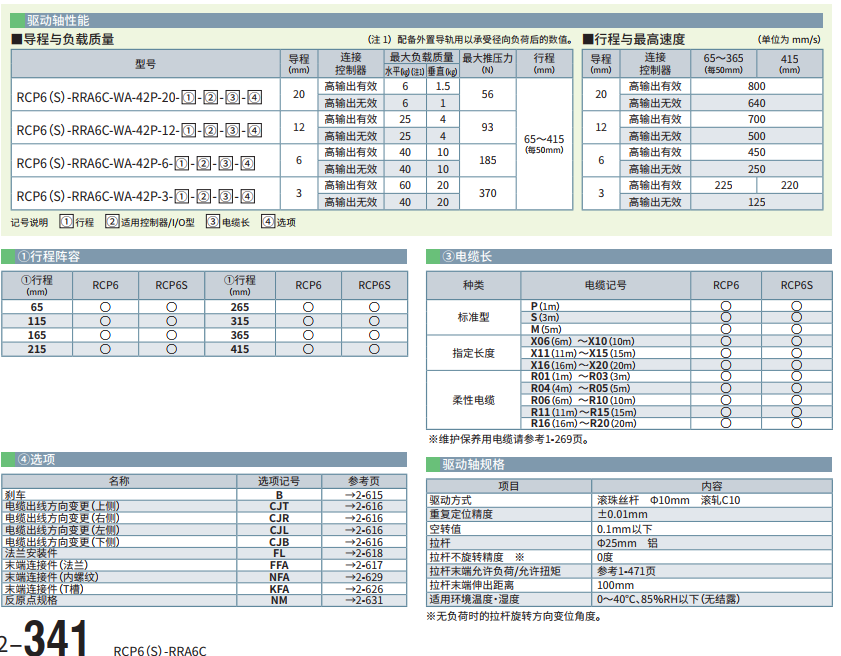Screen dimensions: 841x656
Task: Click stroke value 415 in lineup table
Action: [240, 349]
